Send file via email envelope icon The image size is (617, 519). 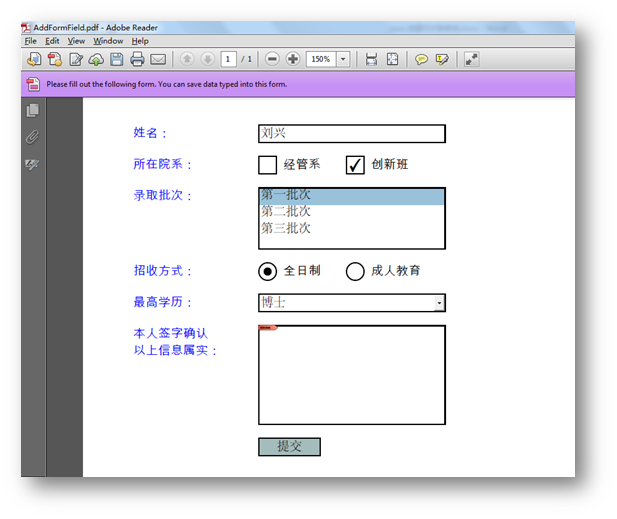[x=158, y=59]
